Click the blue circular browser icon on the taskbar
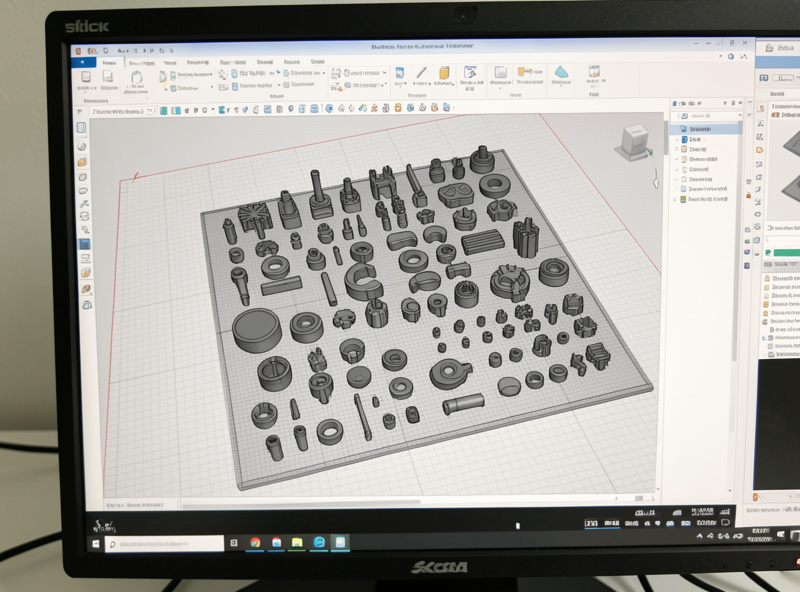This screenshot has height=592, width=800. tap(319, 542)
